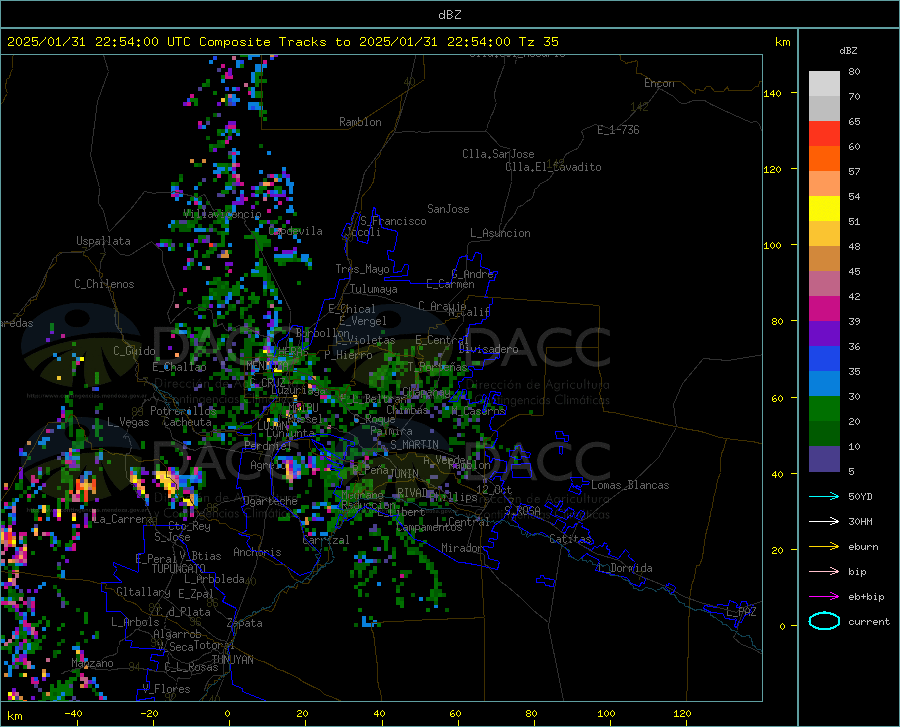The image size is (900, 727).
Task: Select the yellow eburn arrow legend symbol
Action: 824,546
